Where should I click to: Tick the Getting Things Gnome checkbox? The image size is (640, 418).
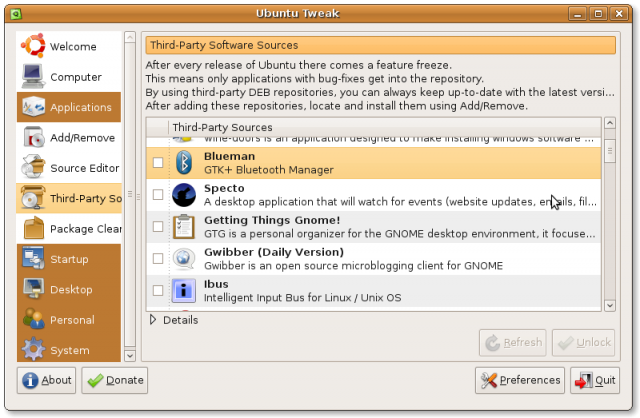(x=158, y=227)
